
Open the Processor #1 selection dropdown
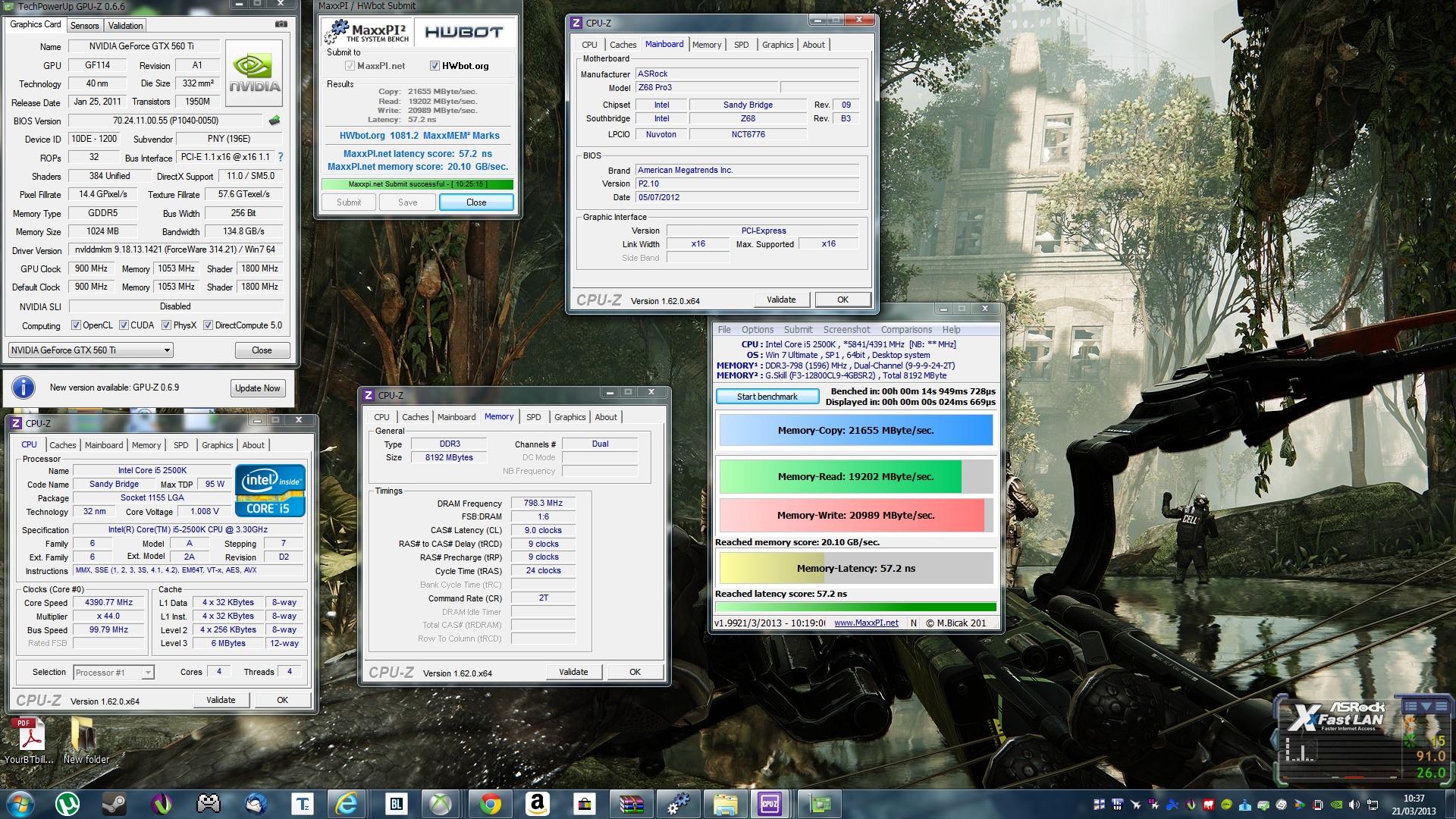114,673
